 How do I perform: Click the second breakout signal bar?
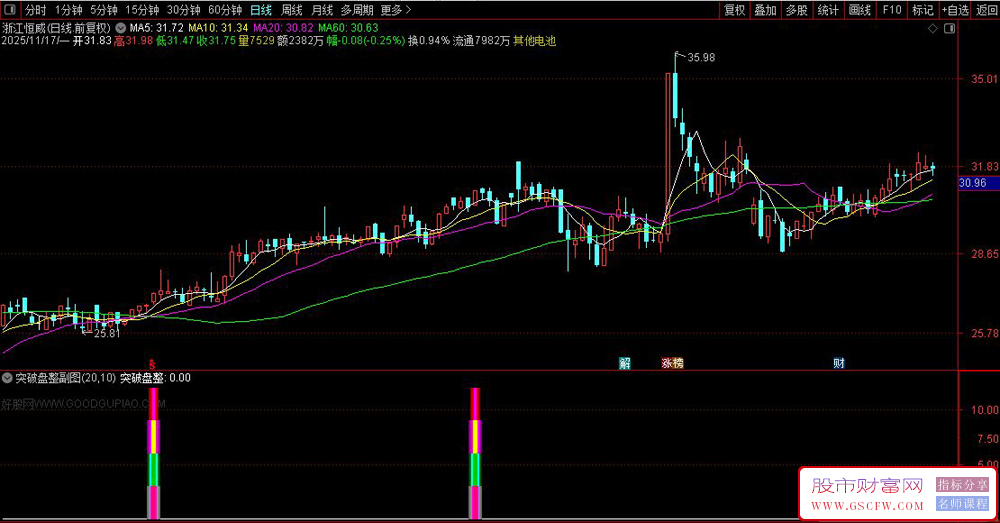coord(475,453)
